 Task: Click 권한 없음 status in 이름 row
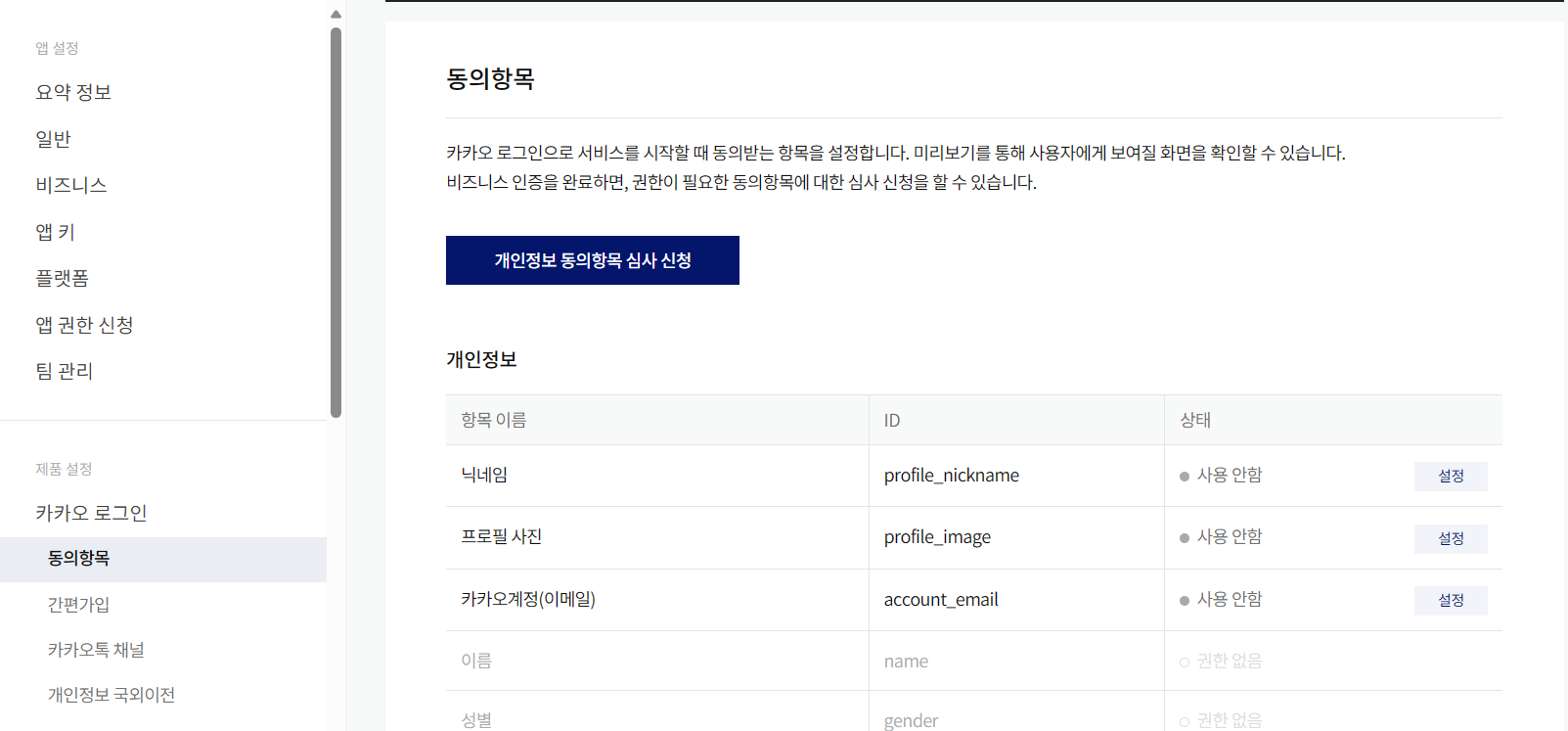click(x=1221, y=662)
